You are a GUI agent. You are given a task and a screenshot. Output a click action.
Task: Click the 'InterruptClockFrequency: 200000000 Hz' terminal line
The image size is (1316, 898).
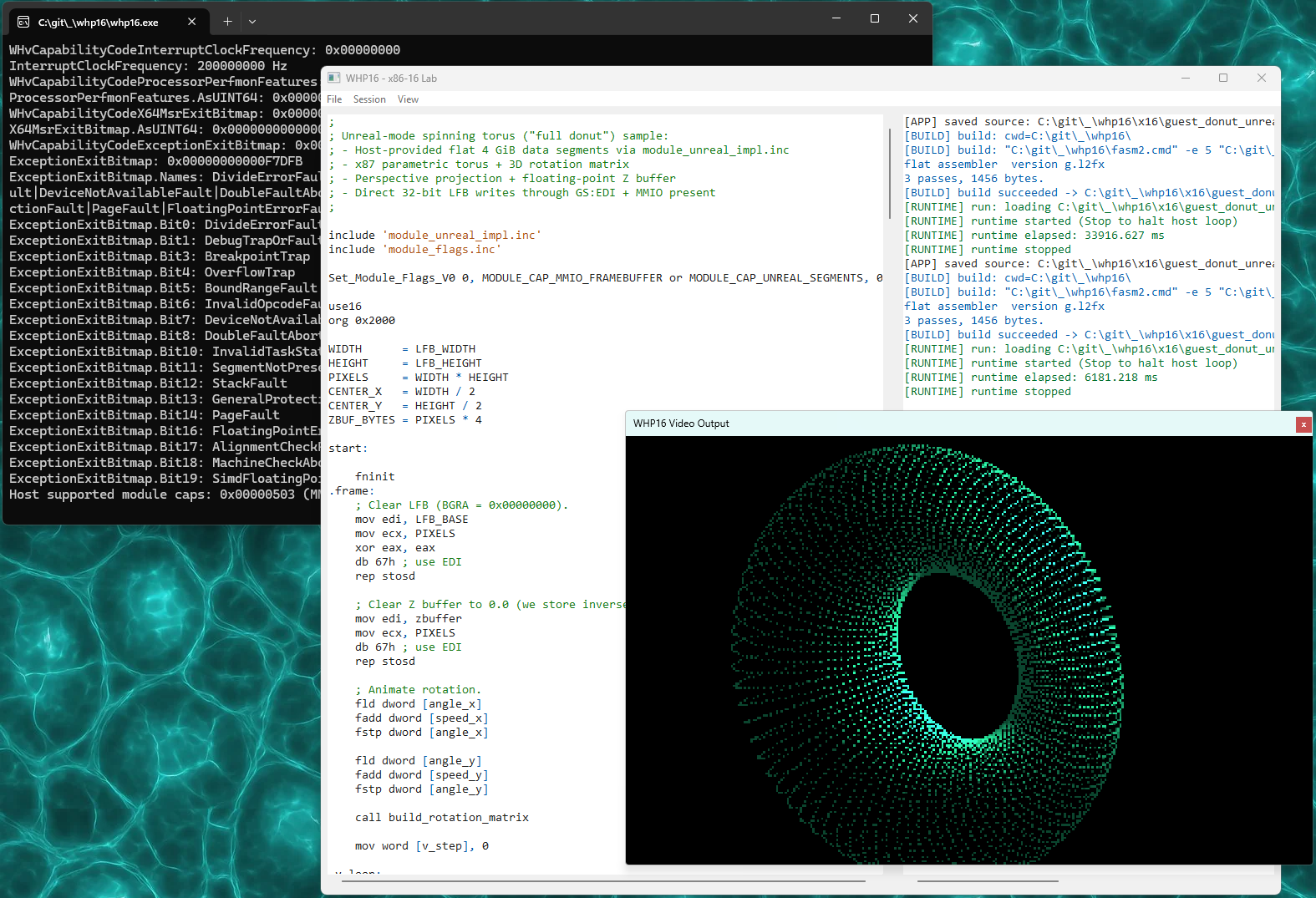click(x=148, y=66)
